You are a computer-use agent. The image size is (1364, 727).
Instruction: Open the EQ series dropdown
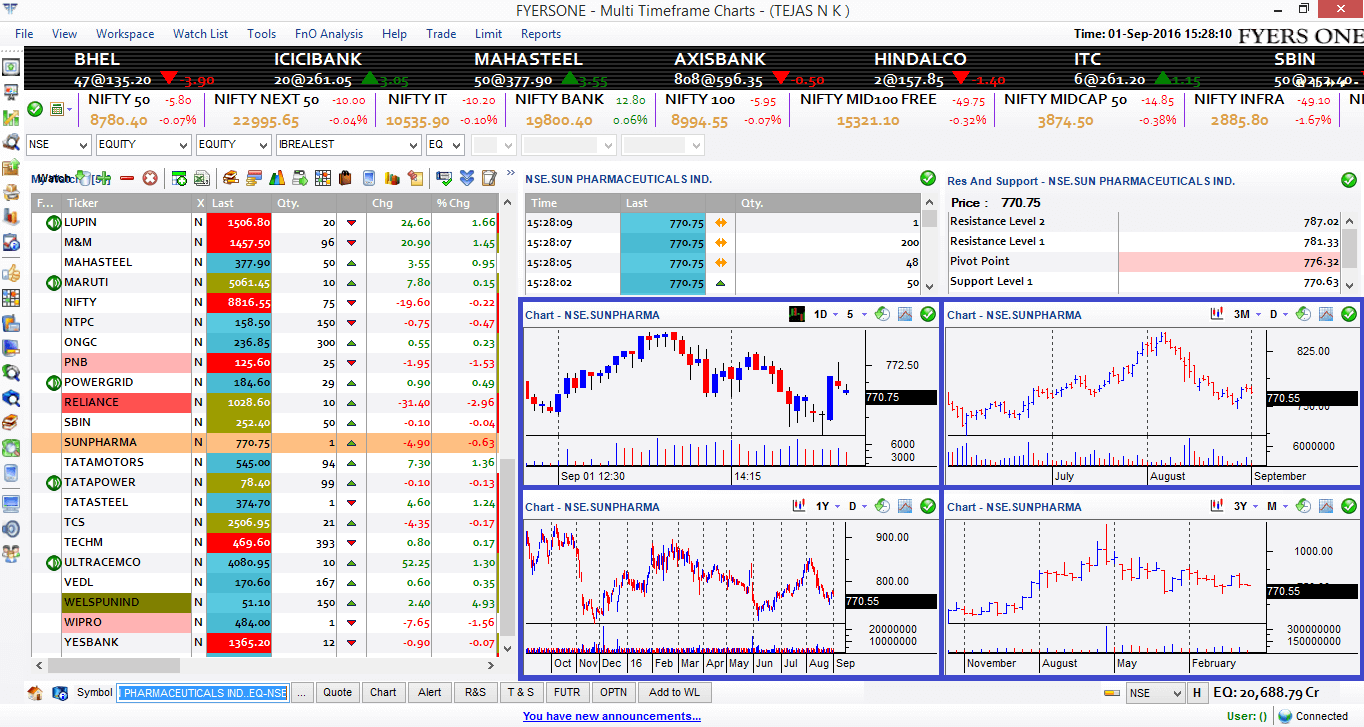click(x=445, y=145)
